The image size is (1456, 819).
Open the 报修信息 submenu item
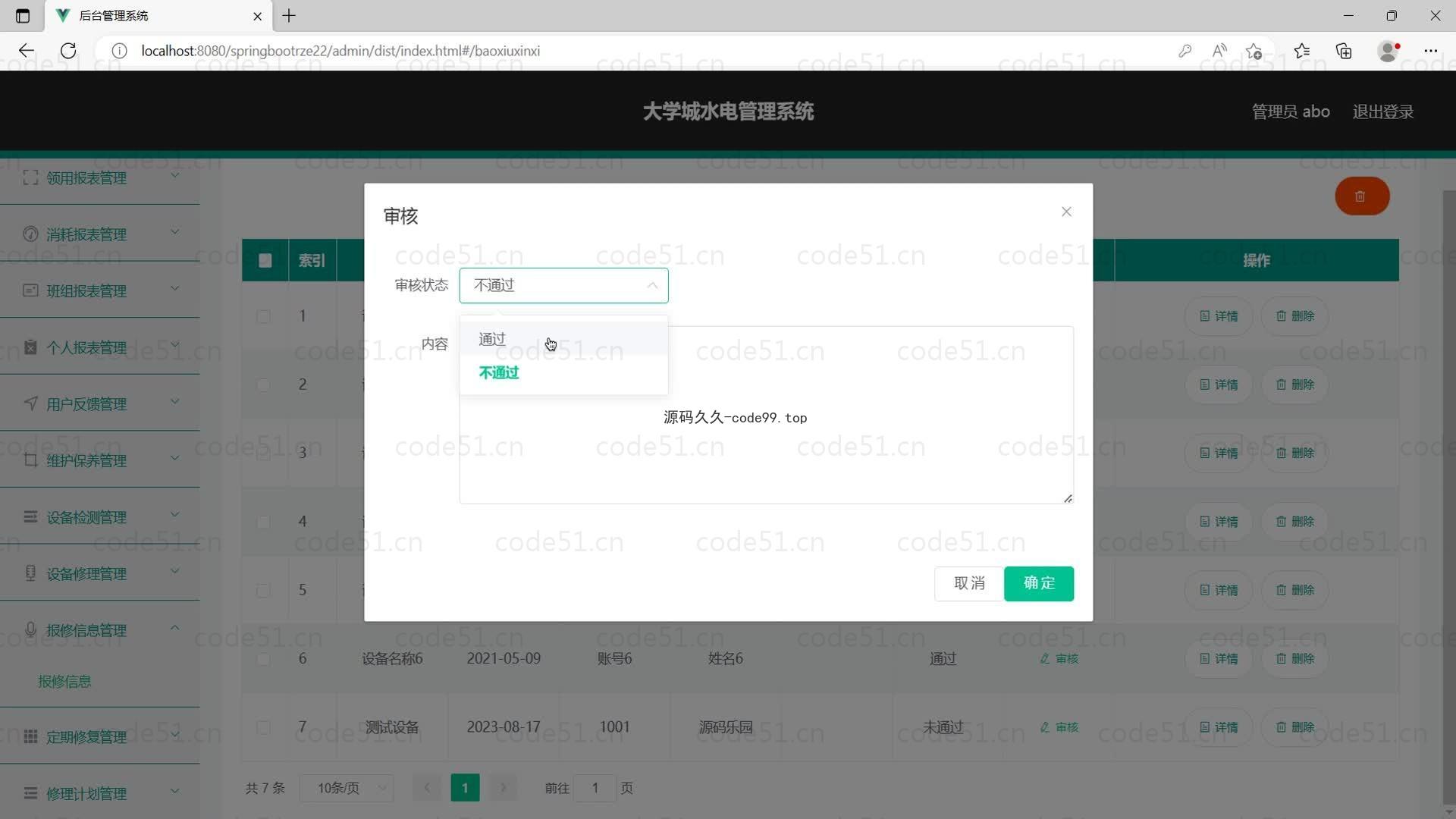64,681
